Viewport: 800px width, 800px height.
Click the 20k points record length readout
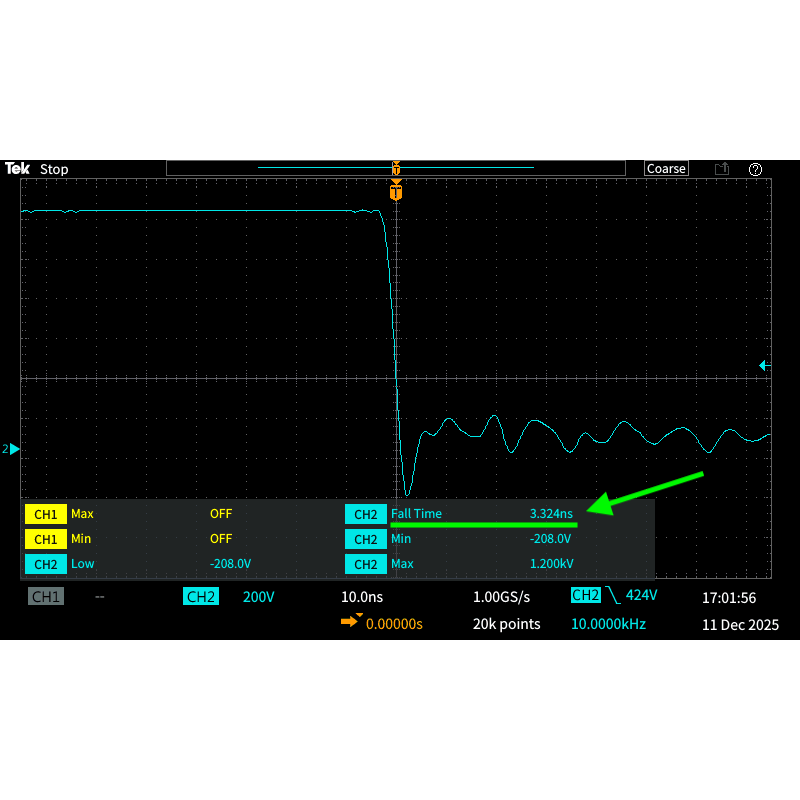pos(506,624)
